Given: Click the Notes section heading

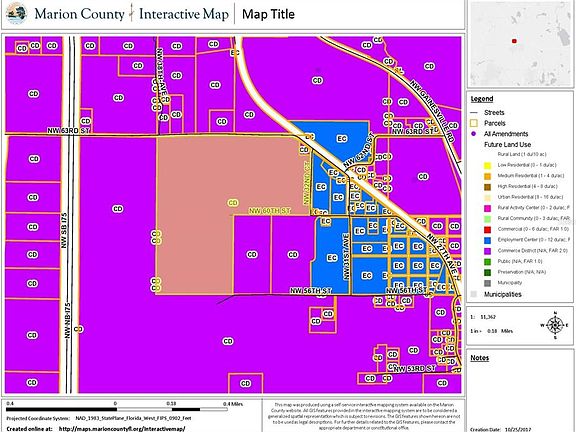Looking at the screenshot, I should [480, 358].
